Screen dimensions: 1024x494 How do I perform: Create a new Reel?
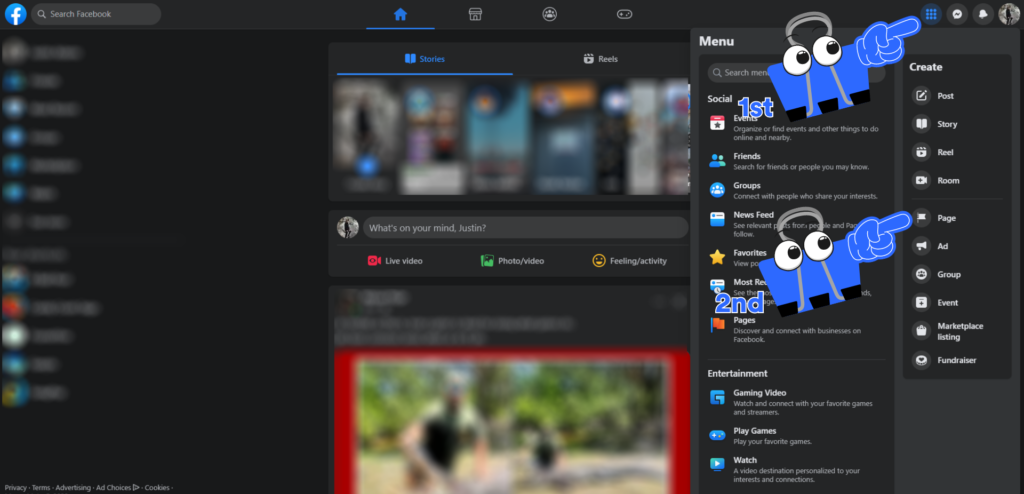click(x=957, y=152)
